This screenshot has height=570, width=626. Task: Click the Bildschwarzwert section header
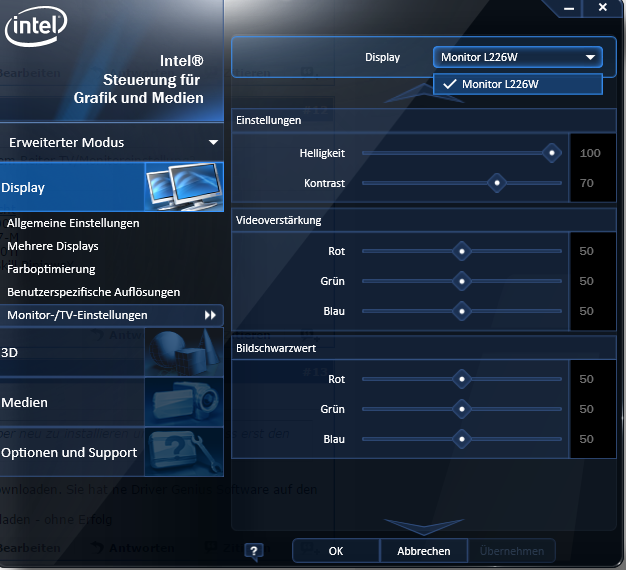click(424, 348)
